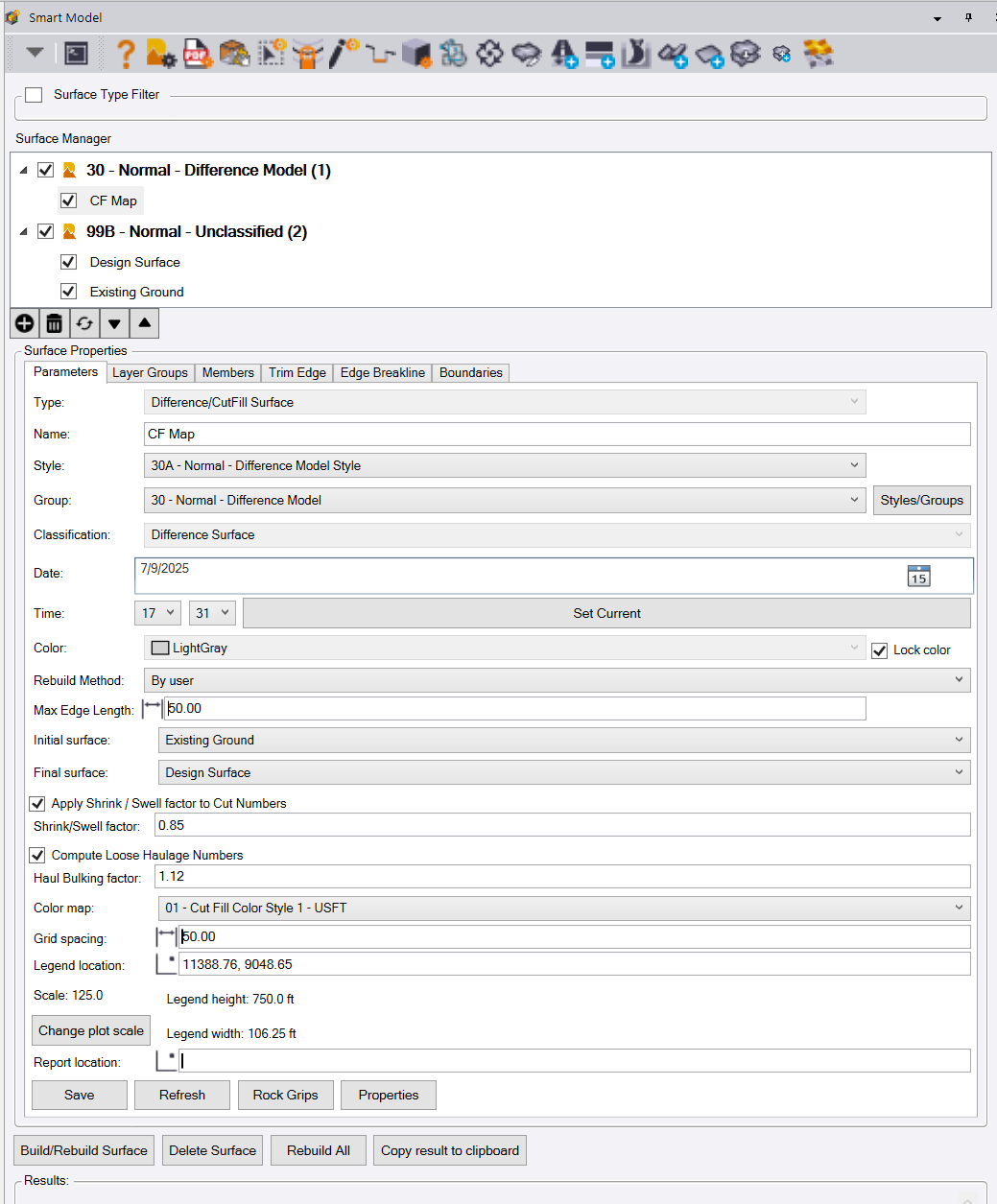
Task: Click the Styles/Groups button
Action: (922, 500)
